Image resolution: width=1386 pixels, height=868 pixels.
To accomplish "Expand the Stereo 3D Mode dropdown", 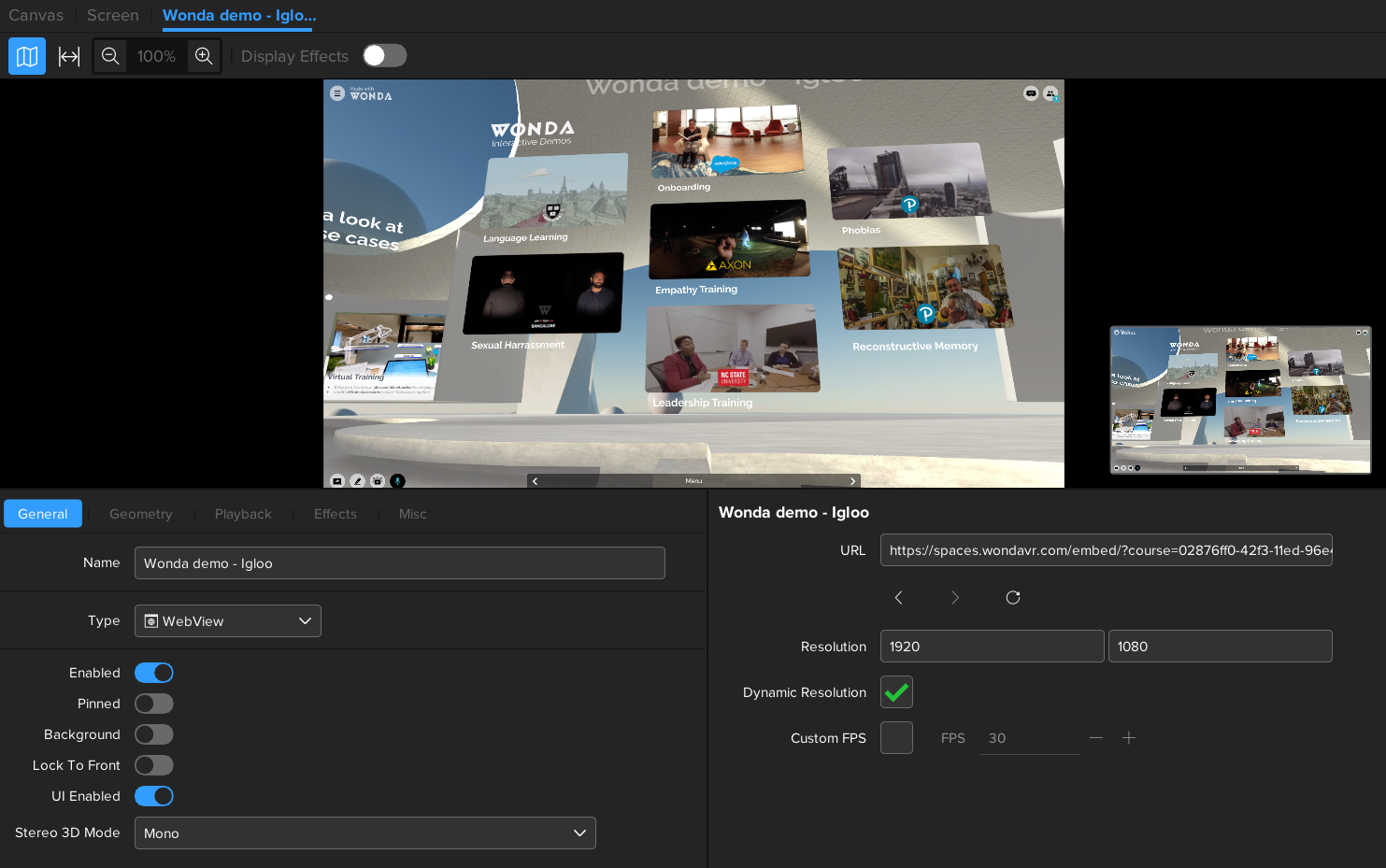I will tap(364, 833).
